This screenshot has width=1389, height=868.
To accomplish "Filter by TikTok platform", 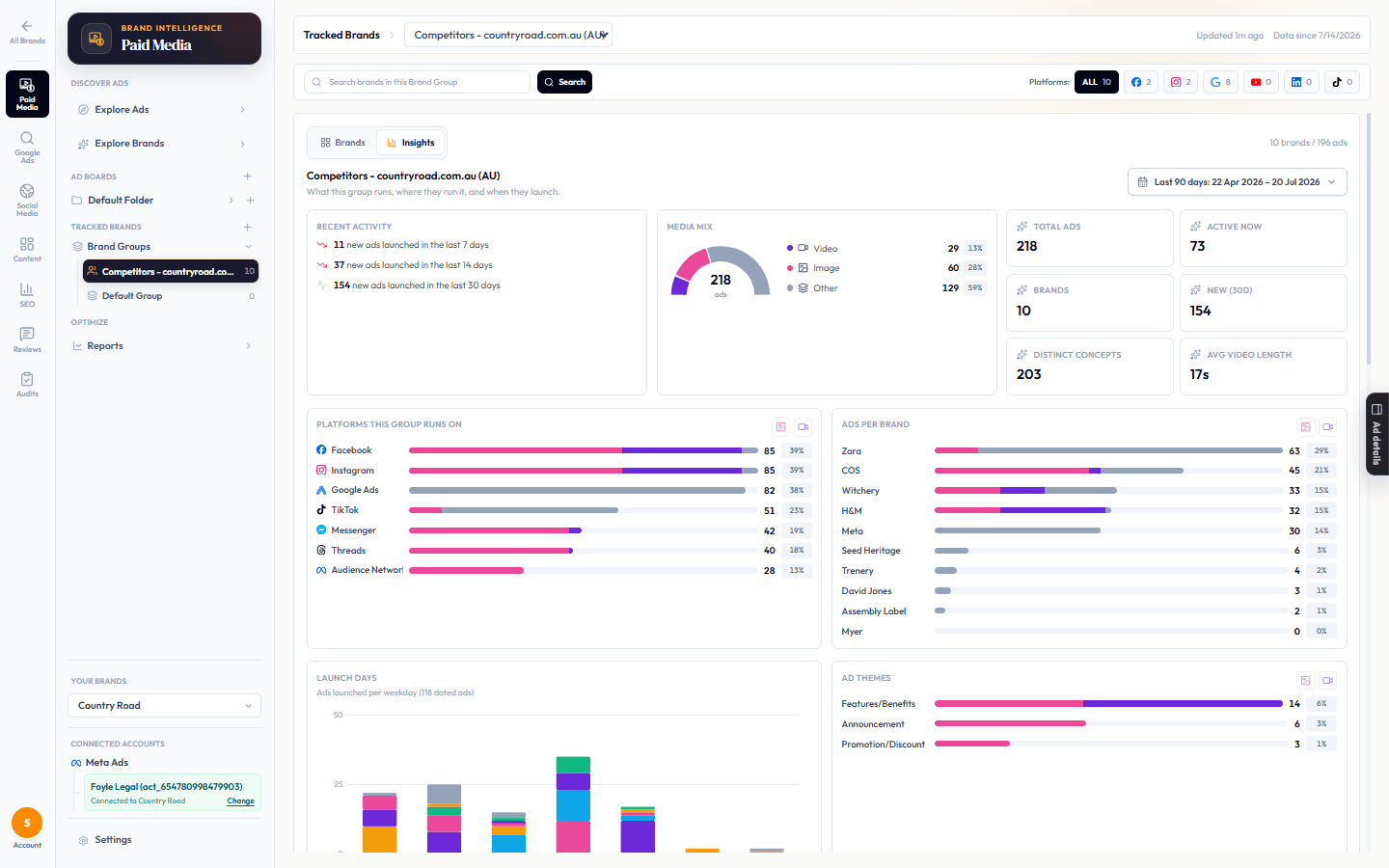I will (x=1342, y=82).
